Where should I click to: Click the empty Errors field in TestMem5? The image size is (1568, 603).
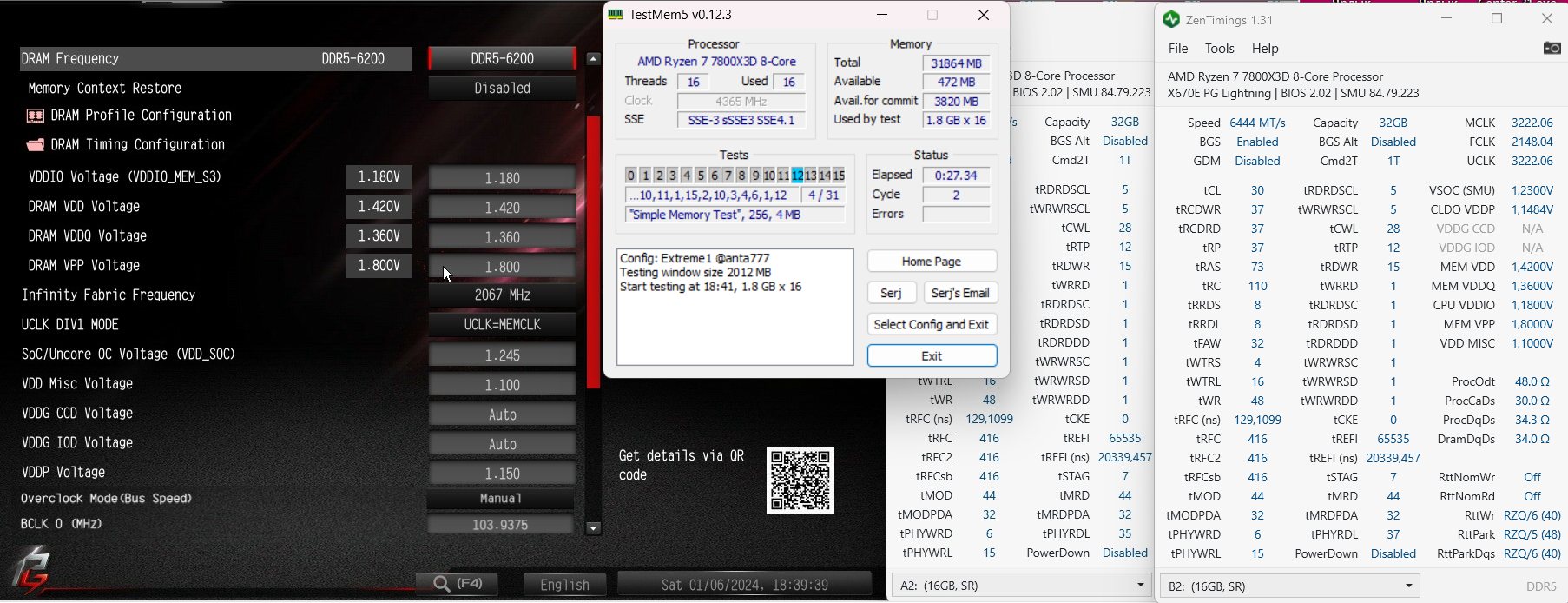click(x=956, y=214)
